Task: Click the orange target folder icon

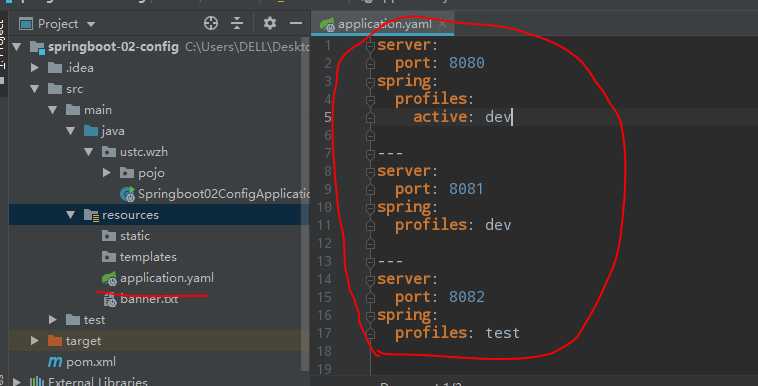Action: (55, 341)
